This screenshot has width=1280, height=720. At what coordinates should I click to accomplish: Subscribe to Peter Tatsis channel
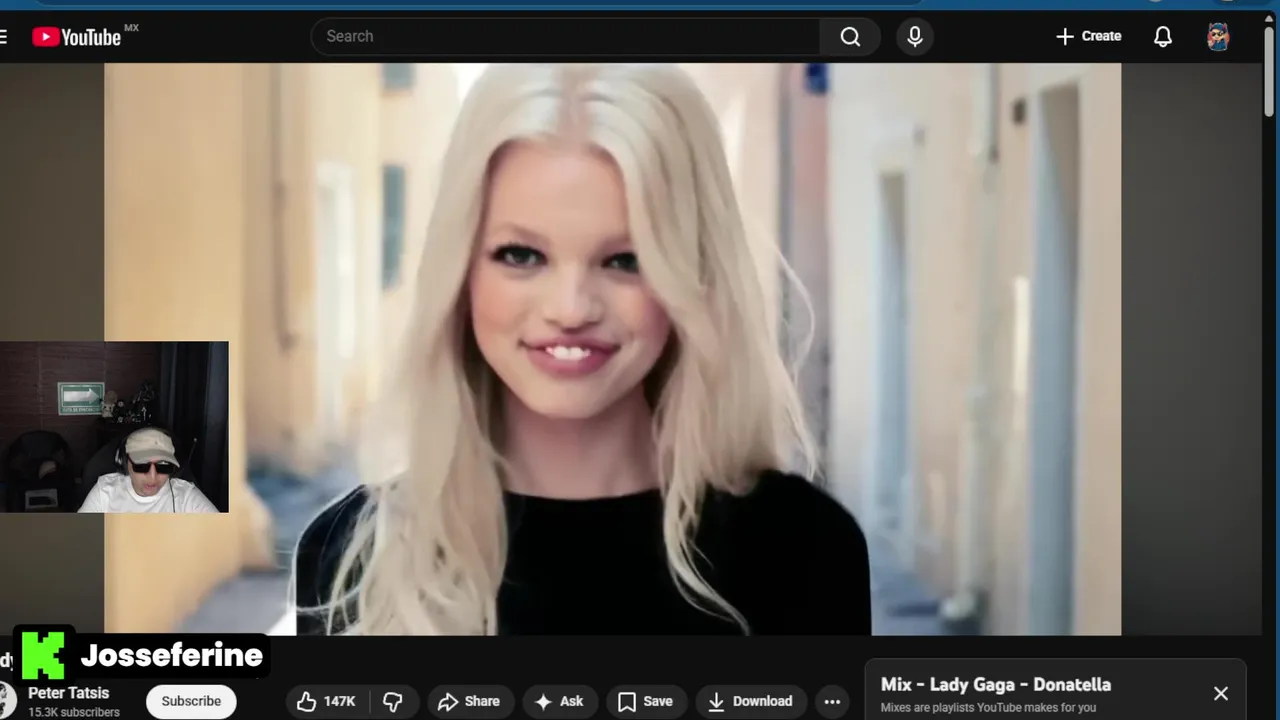191,701
